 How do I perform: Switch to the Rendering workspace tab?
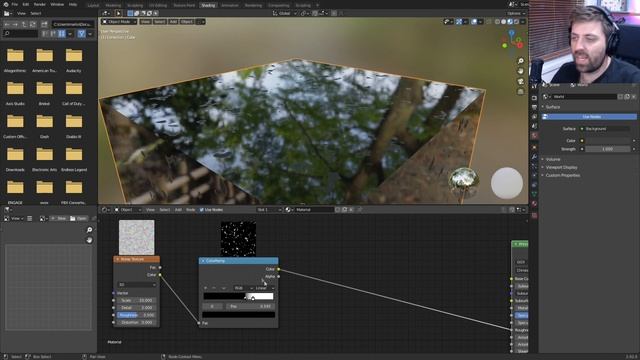point(253,5)
